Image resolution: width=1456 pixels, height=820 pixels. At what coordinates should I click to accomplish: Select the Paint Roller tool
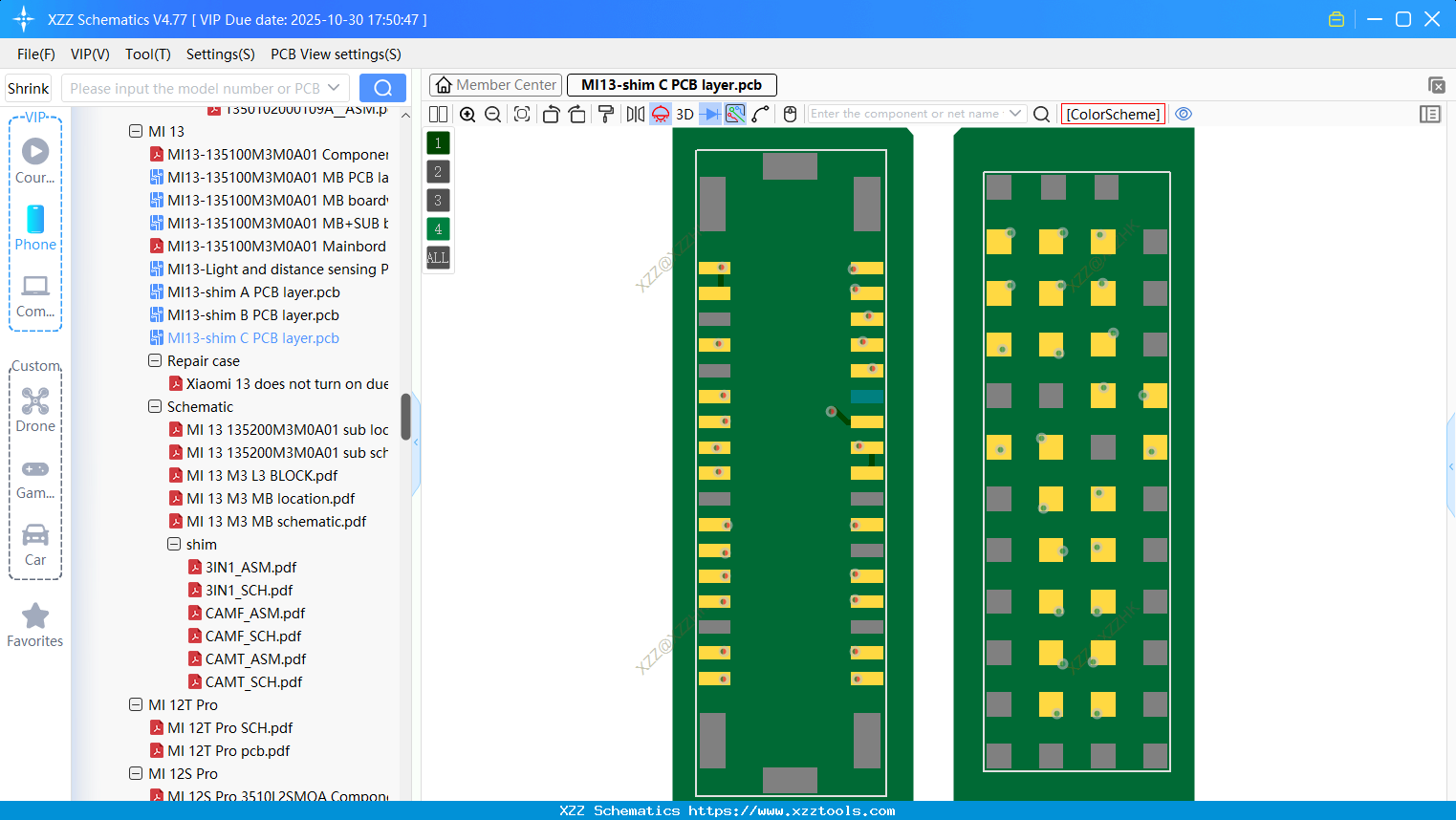[x=605, y=114]
